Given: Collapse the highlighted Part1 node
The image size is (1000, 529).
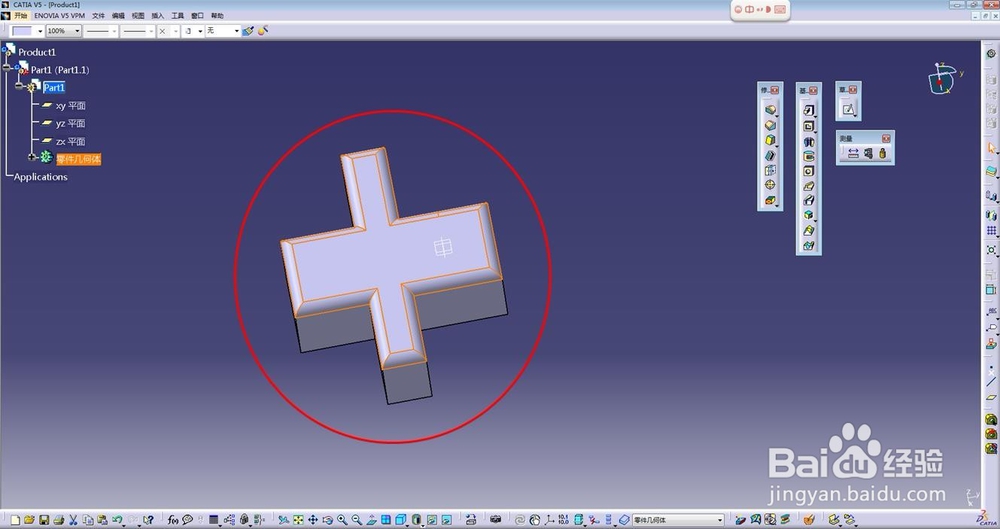Looking at the screenshot, I should 19,86.
